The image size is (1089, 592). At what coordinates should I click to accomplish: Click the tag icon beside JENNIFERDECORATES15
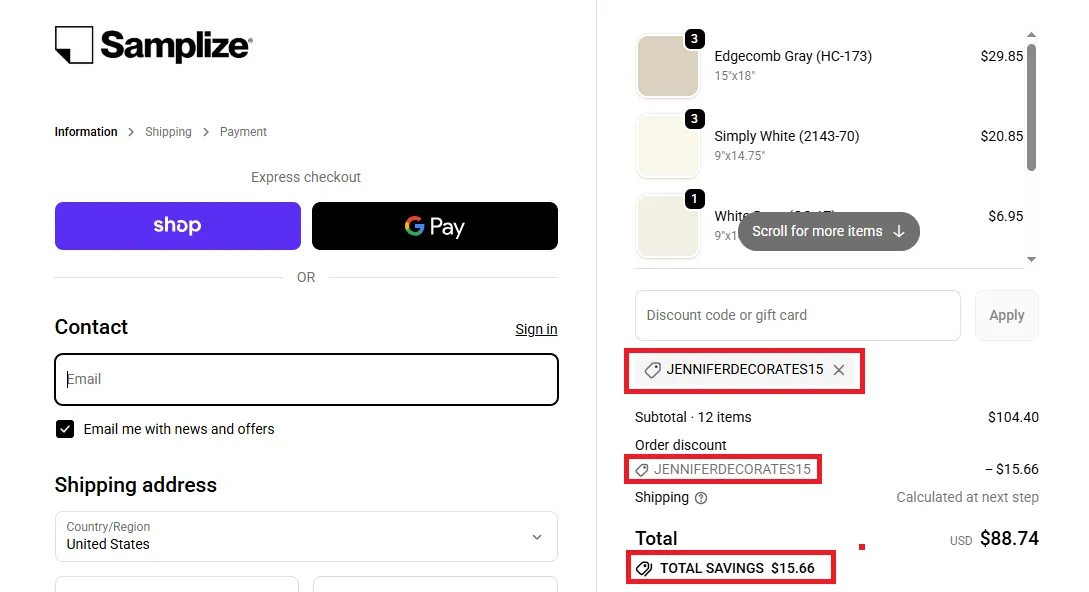coord(651,370)
